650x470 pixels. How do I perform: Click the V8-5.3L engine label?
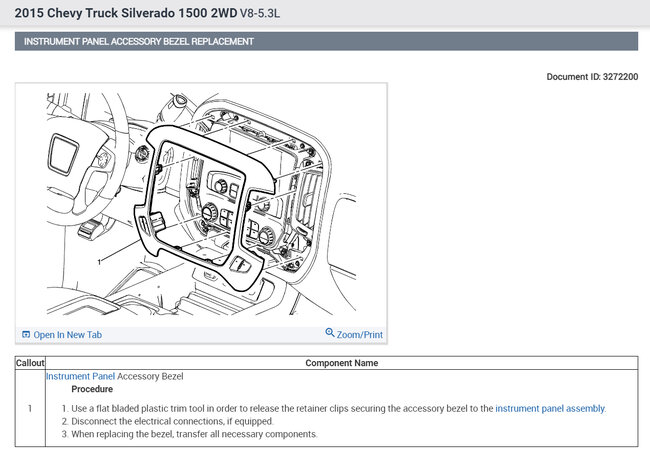[x=260, y=13]
